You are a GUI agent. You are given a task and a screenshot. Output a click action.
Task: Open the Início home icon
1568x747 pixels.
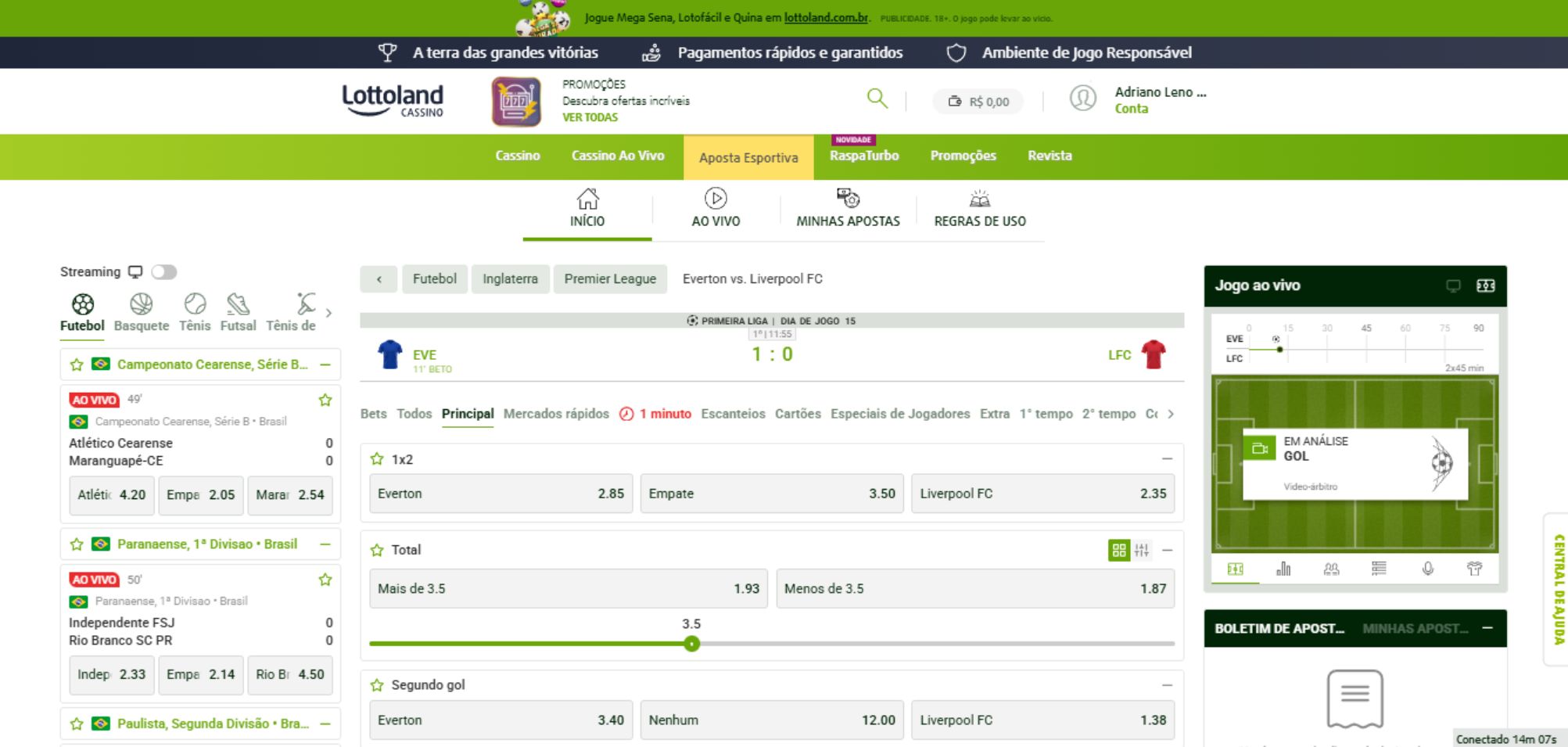[587, 199]
